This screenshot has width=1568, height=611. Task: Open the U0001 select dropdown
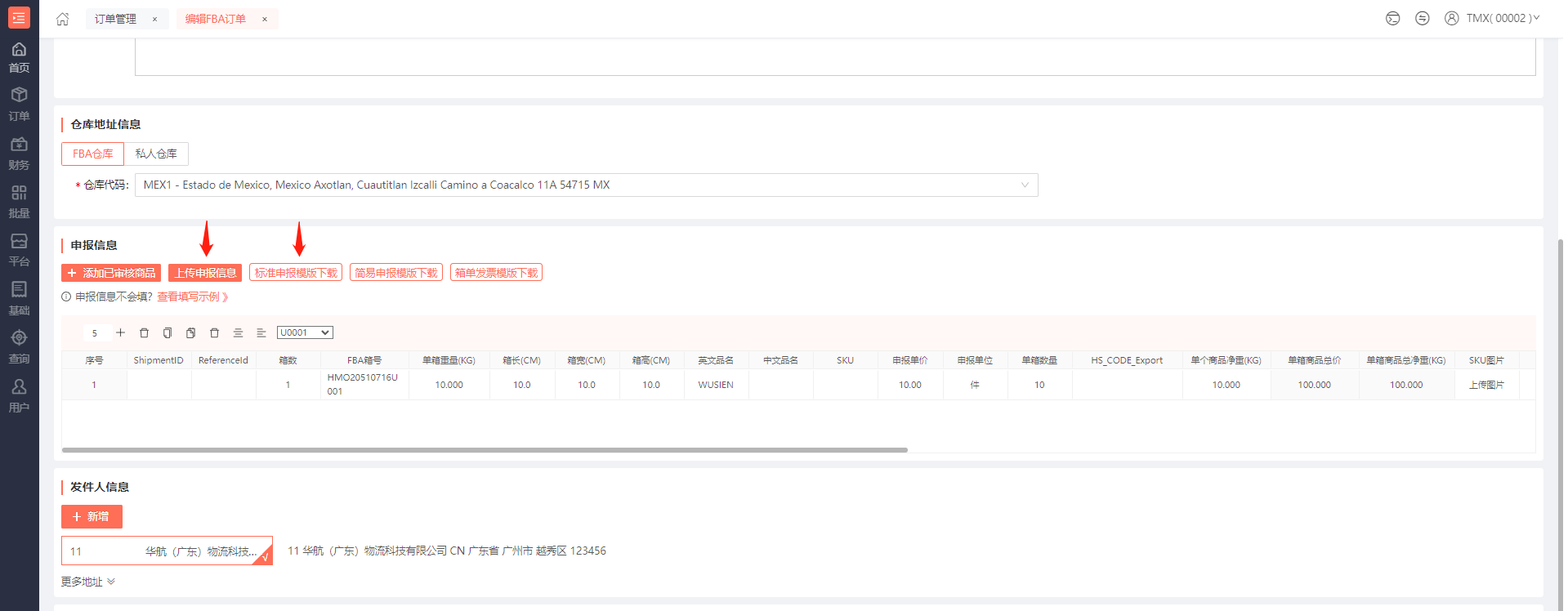pos(305,332)
